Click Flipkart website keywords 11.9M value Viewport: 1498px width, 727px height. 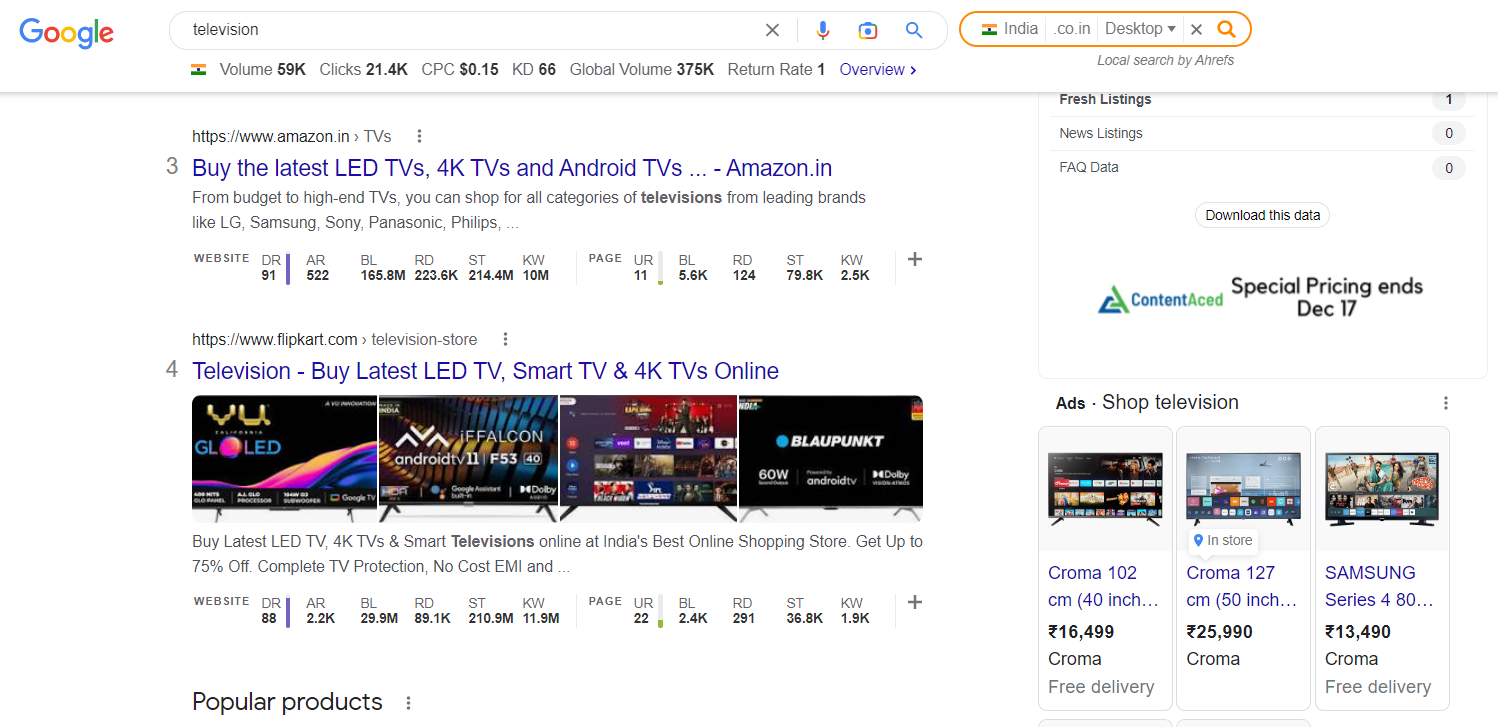pyautogui.click(x=541, y=619)
